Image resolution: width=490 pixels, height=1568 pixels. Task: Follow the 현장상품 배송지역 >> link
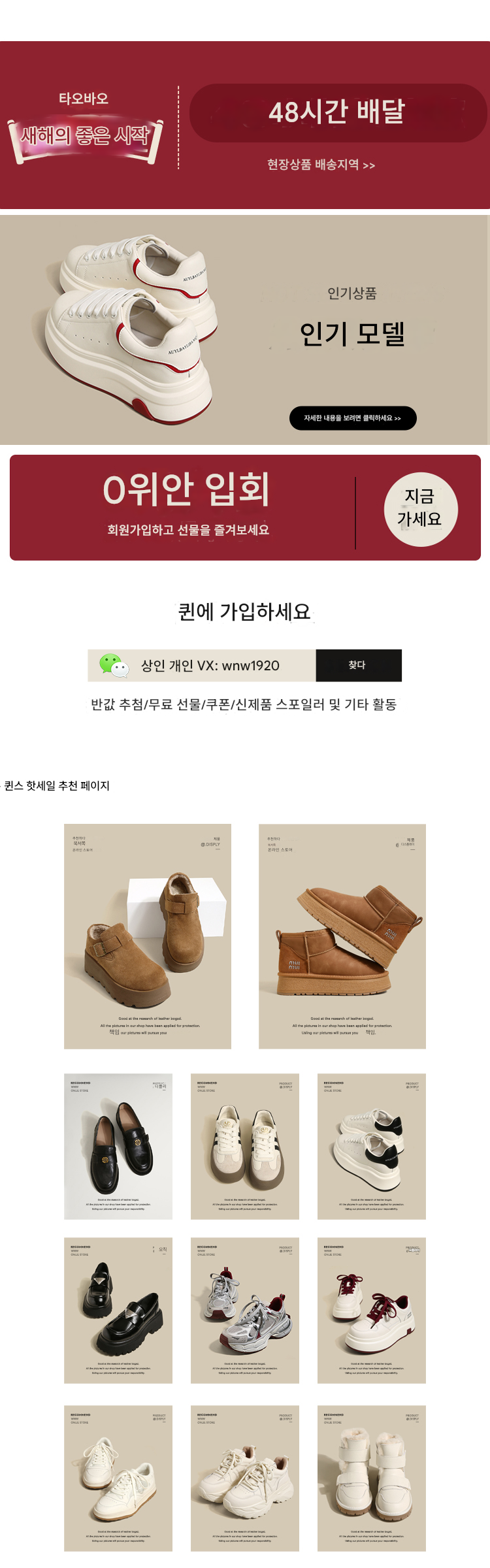click(x=321, y=165)
